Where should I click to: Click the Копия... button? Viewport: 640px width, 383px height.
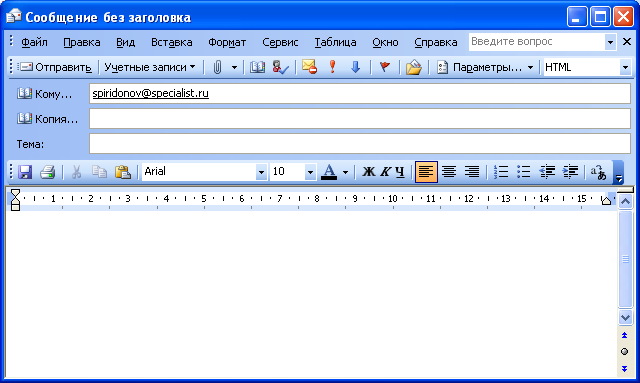[x=47, y=119]
